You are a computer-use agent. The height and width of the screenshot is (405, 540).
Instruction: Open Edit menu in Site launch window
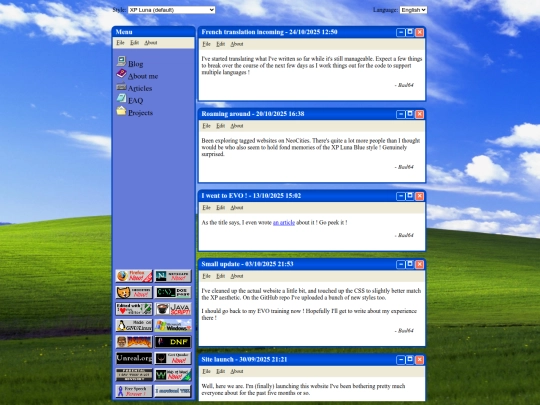click(220, 372)
